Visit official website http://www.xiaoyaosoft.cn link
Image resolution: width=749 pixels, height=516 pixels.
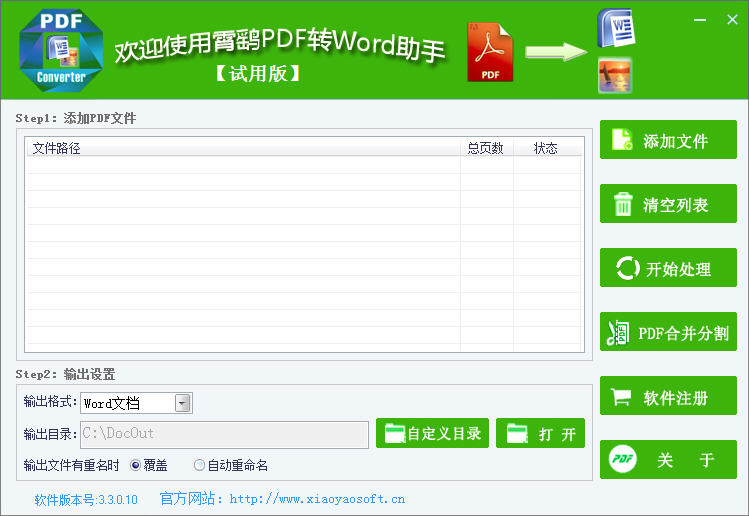(317, 499)
